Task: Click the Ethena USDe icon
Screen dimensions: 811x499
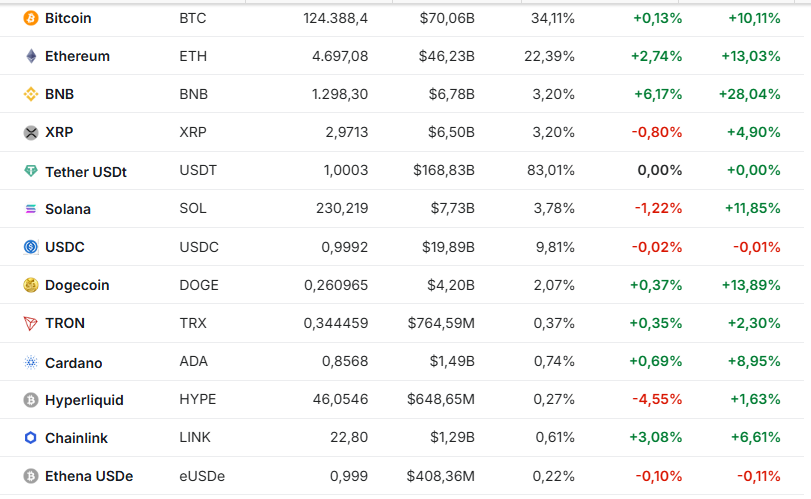Action: (30, 476)
